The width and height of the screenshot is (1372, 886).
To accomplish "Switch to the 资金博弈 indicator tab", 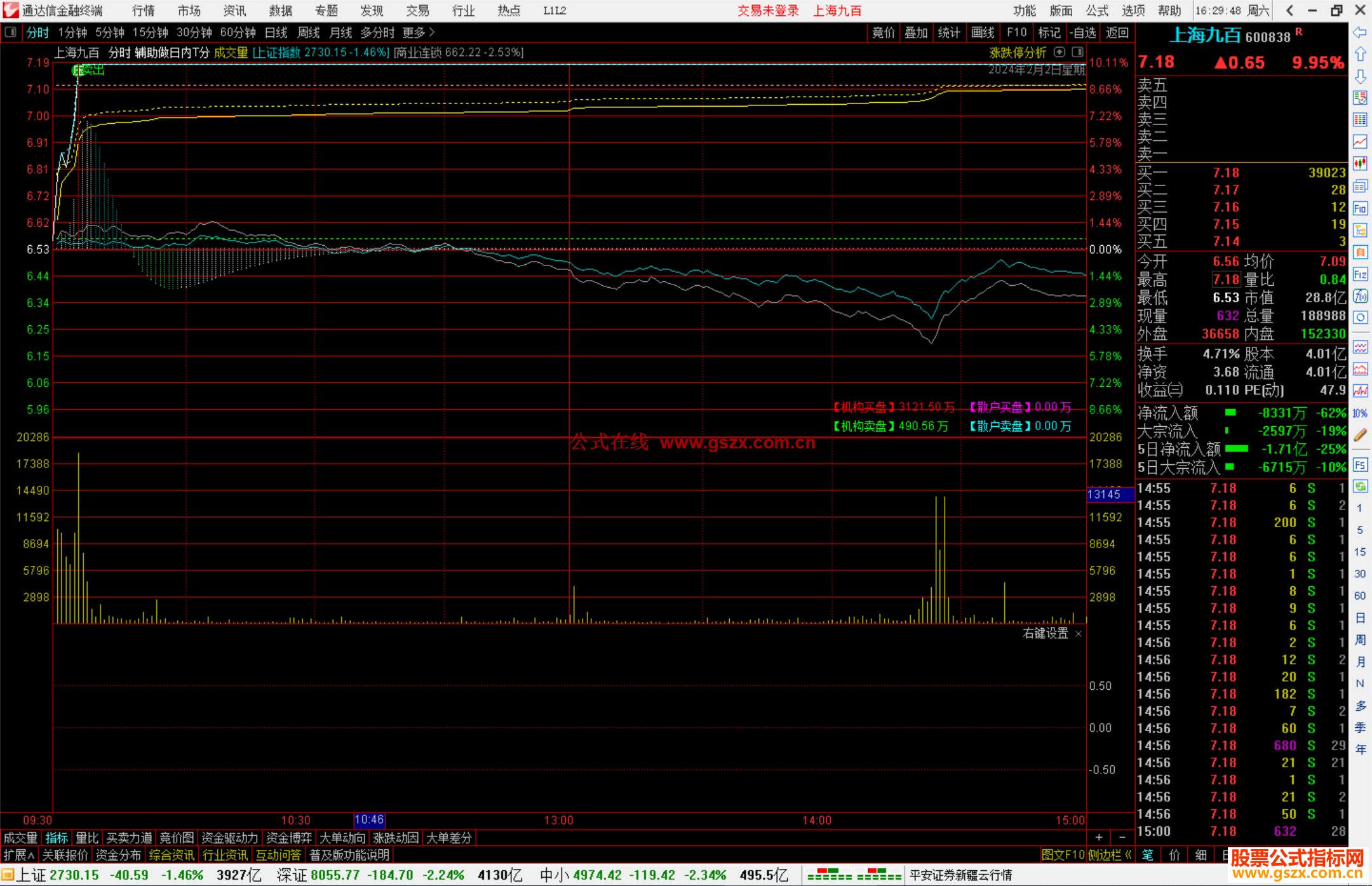I will click(x=288, y=838).
